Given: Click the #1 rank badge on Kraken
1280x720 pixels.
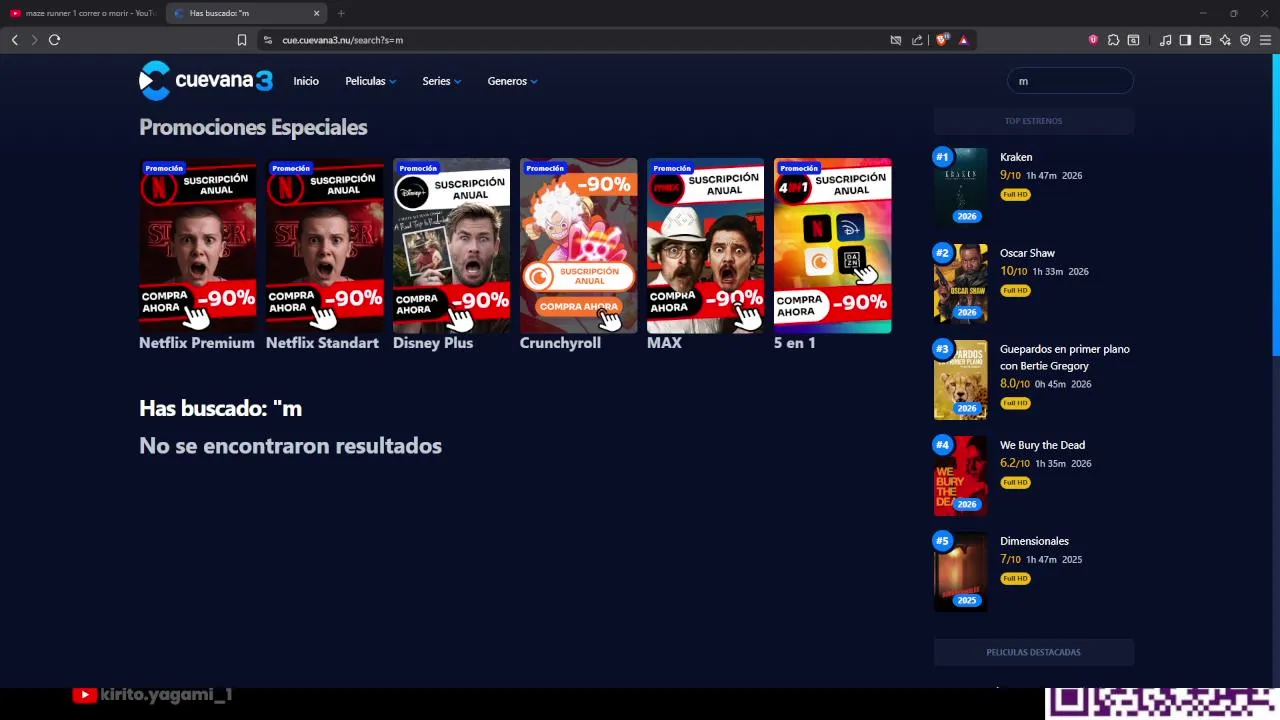Looking at the screenshot, I should pos(942,157).
